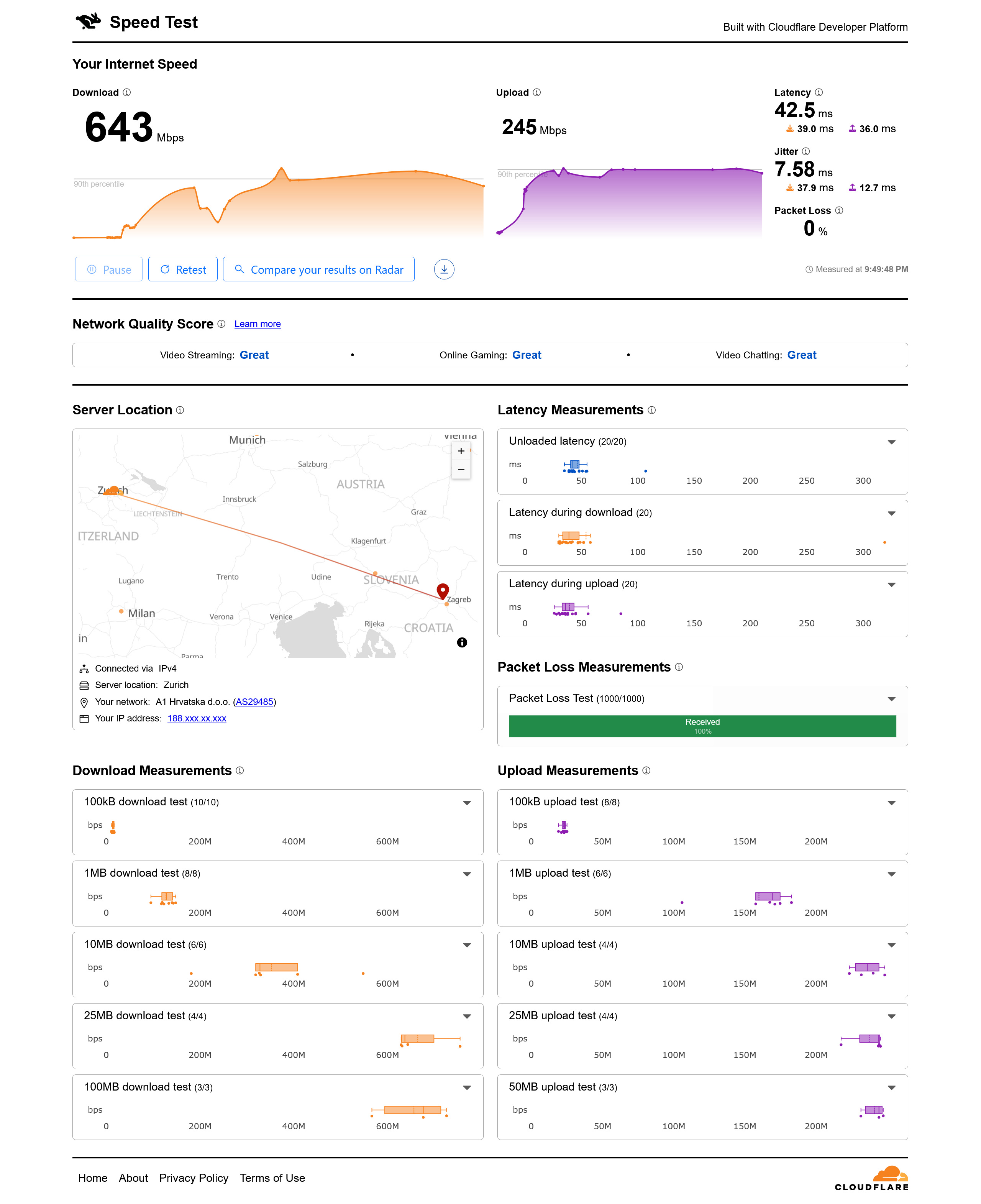Image resolution: width=981 pixels, height=1204 pixels.
Task: Expand the 10MB download test panel
Action: [x=468, y=945]
